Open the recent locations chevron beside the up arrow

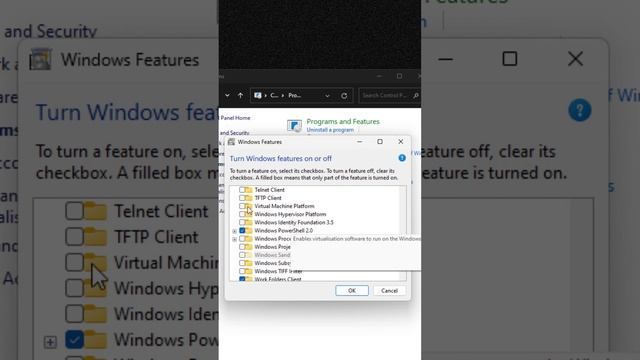coord(227,95)
